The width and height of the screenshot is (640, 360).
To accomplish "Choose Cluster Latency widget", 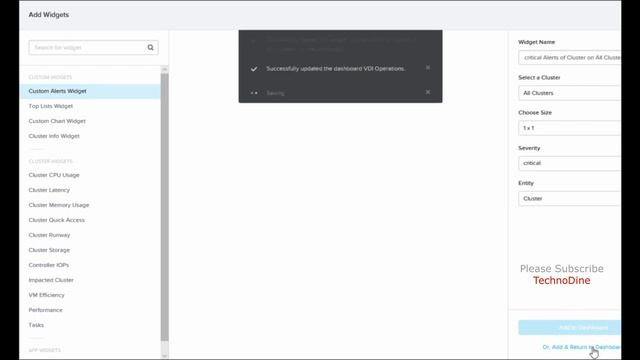I will (49, 190).
